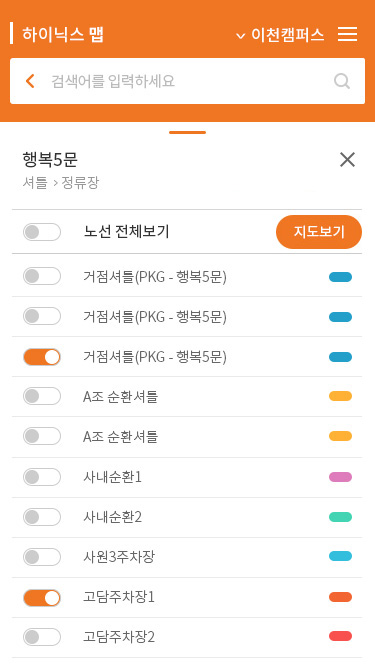Viewport: 375px width, 667px height.
Task: Close the 행복5문 panel with X
Action: pyautogui.click(x=347, y=160)
